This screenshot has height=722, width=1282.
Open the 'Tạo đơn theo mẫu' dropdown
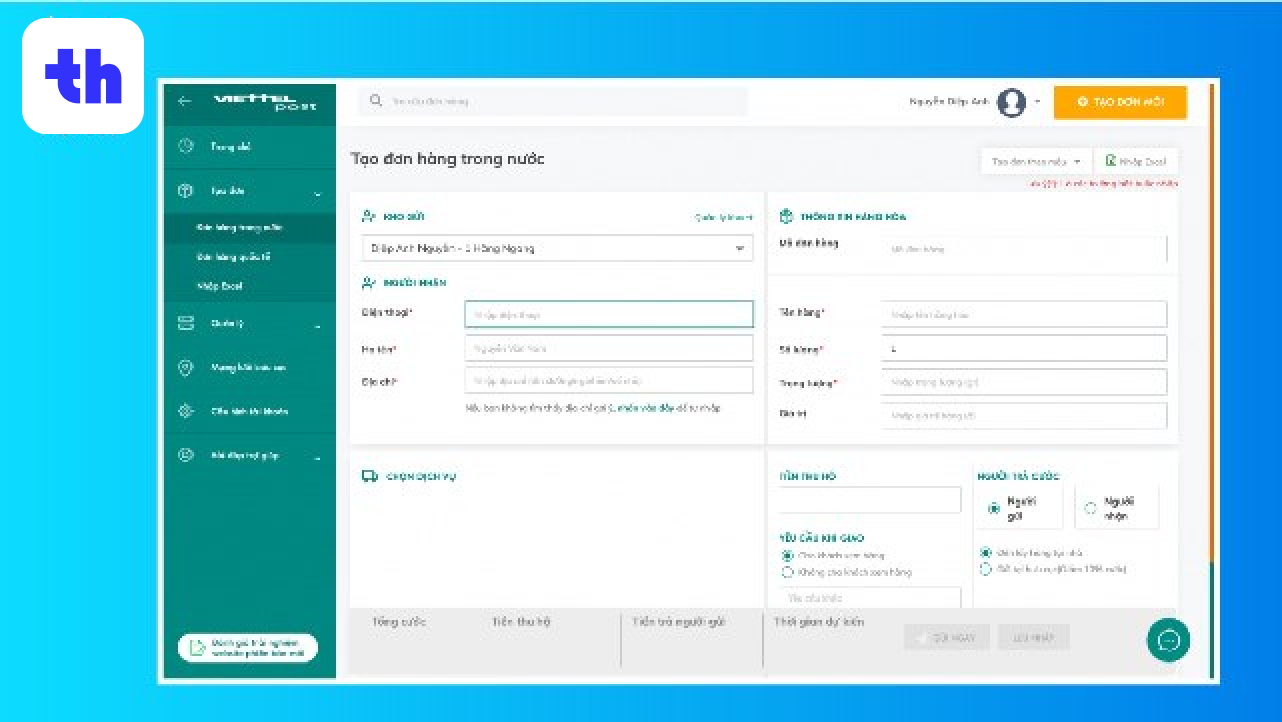(1035, 161)
